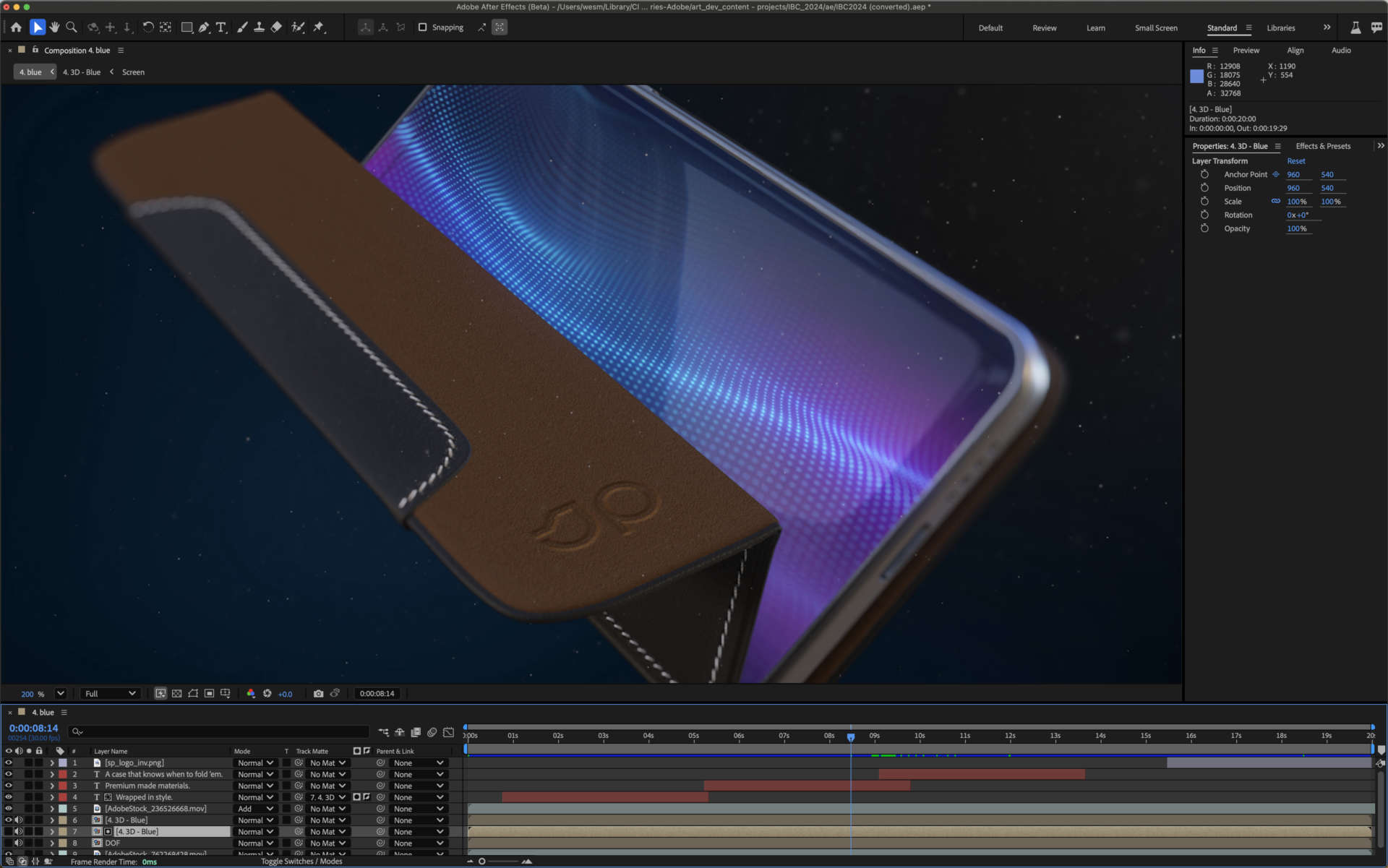This screenshot has width=1388, height=868.
Task: Open the Effects & Presets panel tab
Action: (1322, 146)
